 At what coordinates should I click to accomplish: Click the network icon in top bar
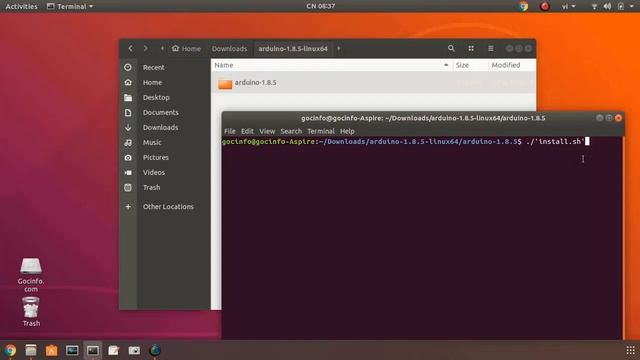594,6
